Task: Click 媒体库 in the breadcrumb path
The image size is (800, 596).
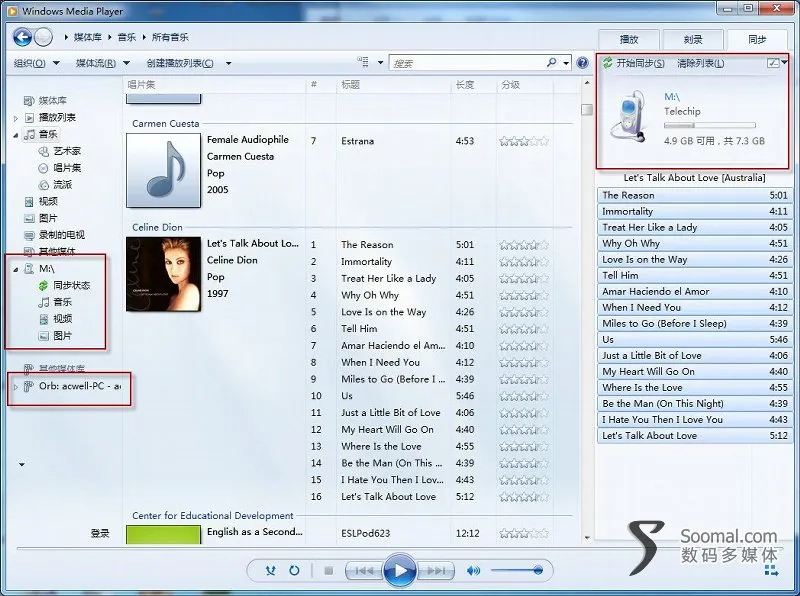Action: point(88,37)
